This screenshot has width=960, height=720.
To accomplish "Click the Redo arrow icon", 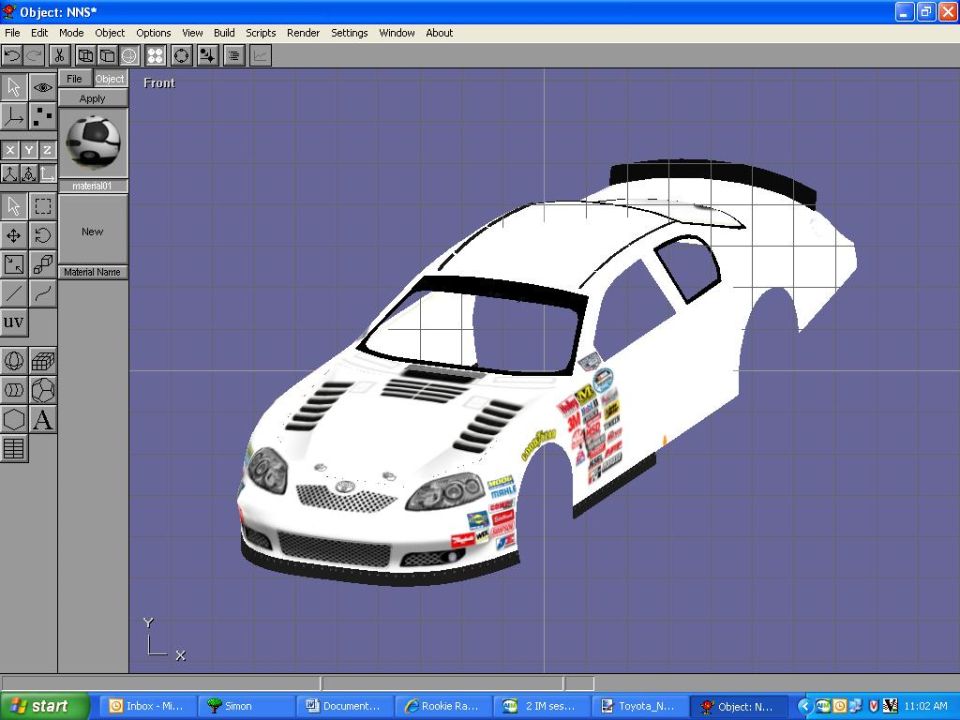I will pos(34,56).
